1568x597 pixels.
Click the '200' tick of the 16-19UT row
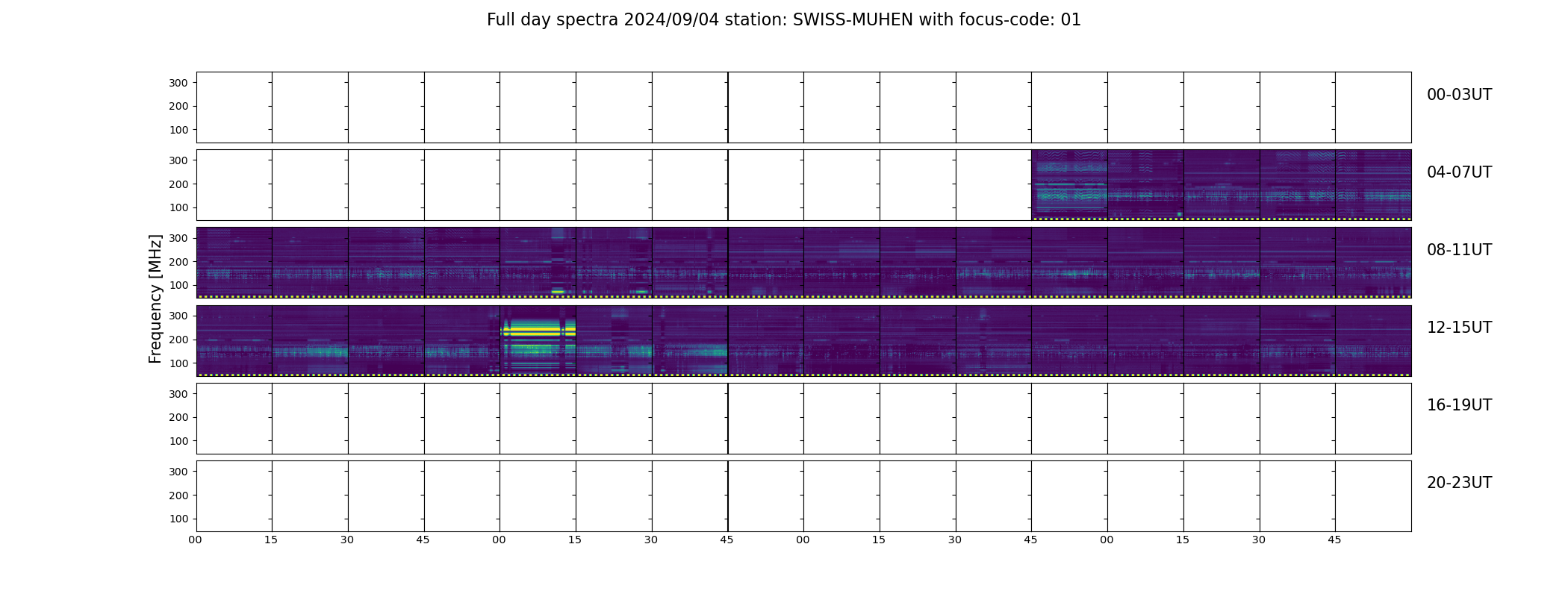(x=178, y=418)
